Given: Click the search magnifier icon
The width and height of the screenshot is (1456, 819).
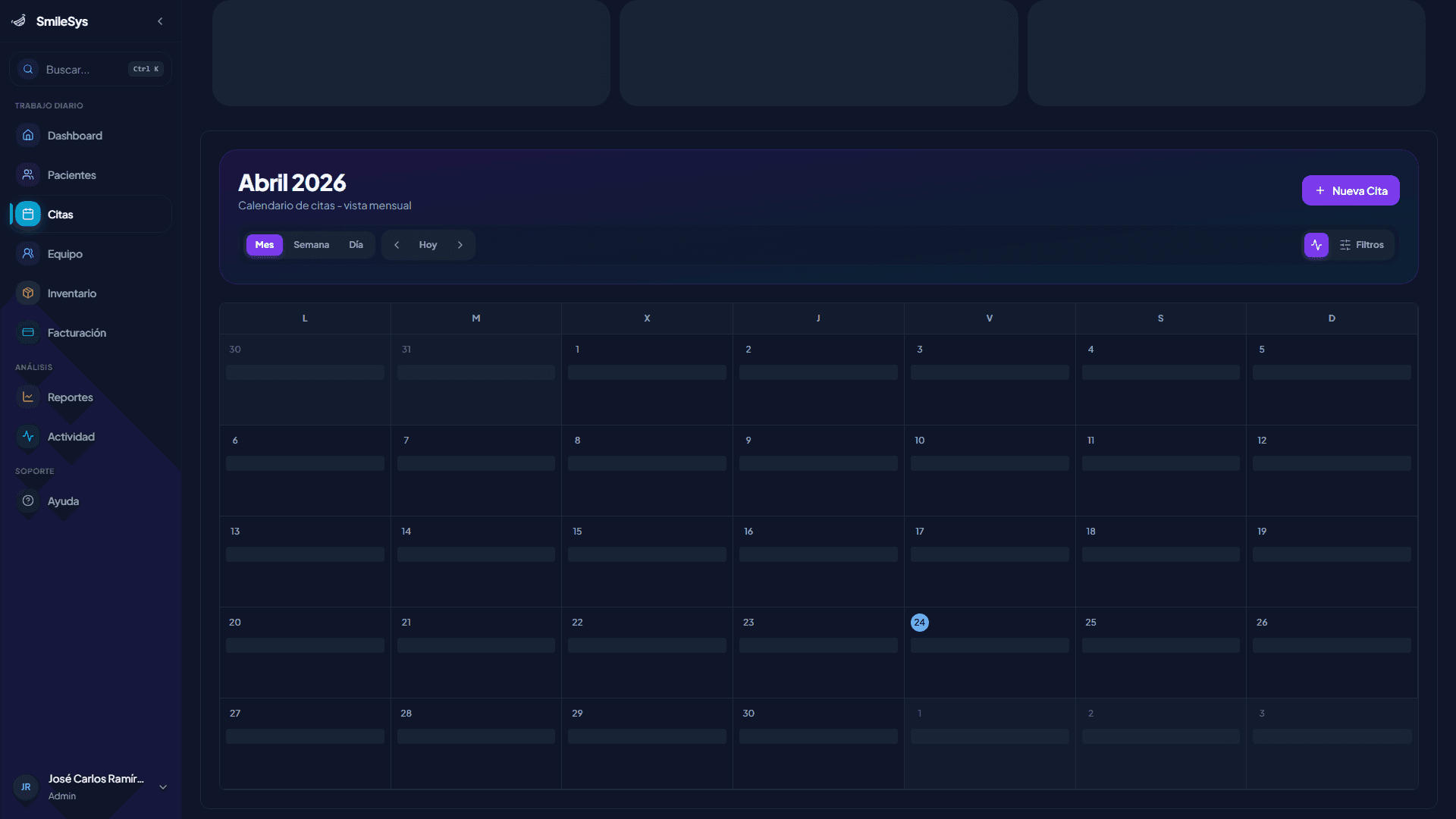Looking at the screenshot, I should [28, 69].
